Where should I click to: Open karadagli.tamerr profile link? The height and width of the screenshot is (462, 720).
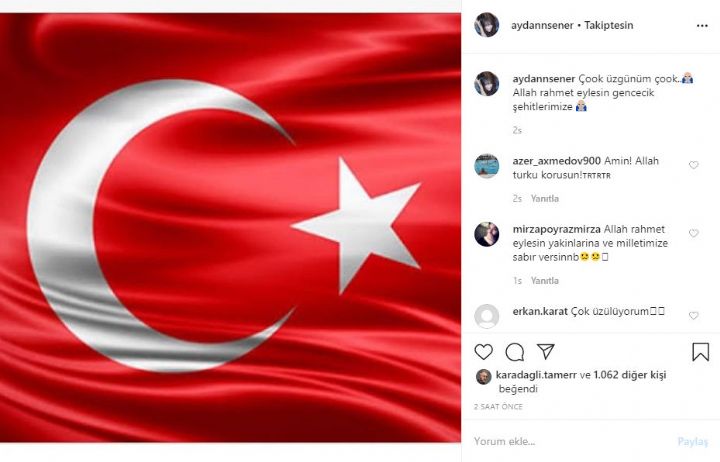pyautogui.click(x=536, y=375)
